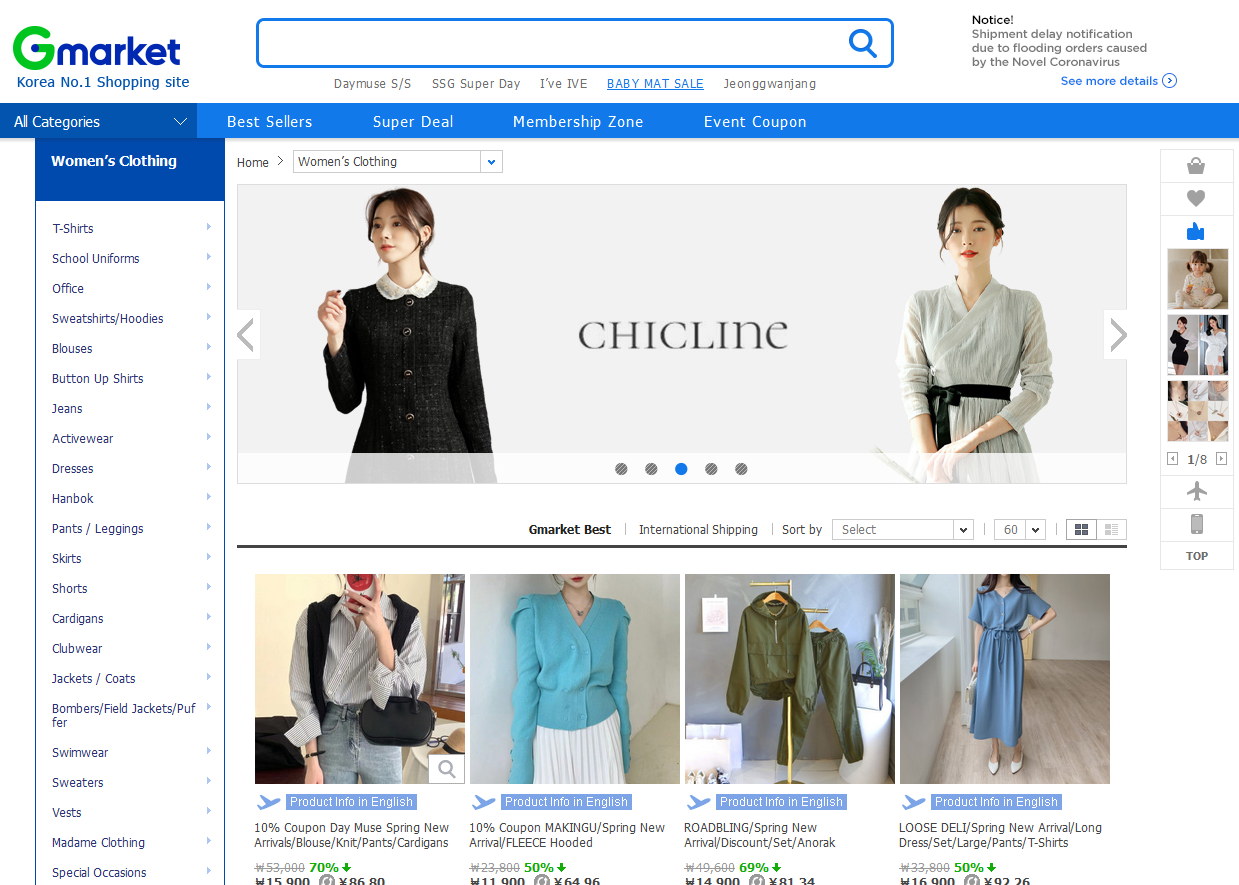Show previous banner with left arrow
This screenshot has height=885, width=1239.
click(247, 335)
